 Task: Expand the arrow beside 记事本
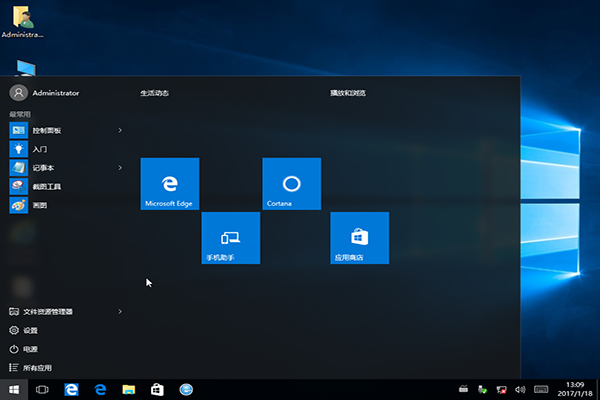[x=120, y=167]
